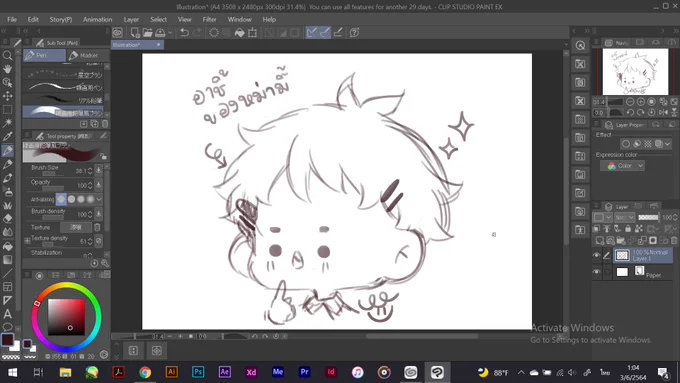680x383 pixels.
Task: Select the highlighted brush in sub tool list
Action: click(63, 112)
